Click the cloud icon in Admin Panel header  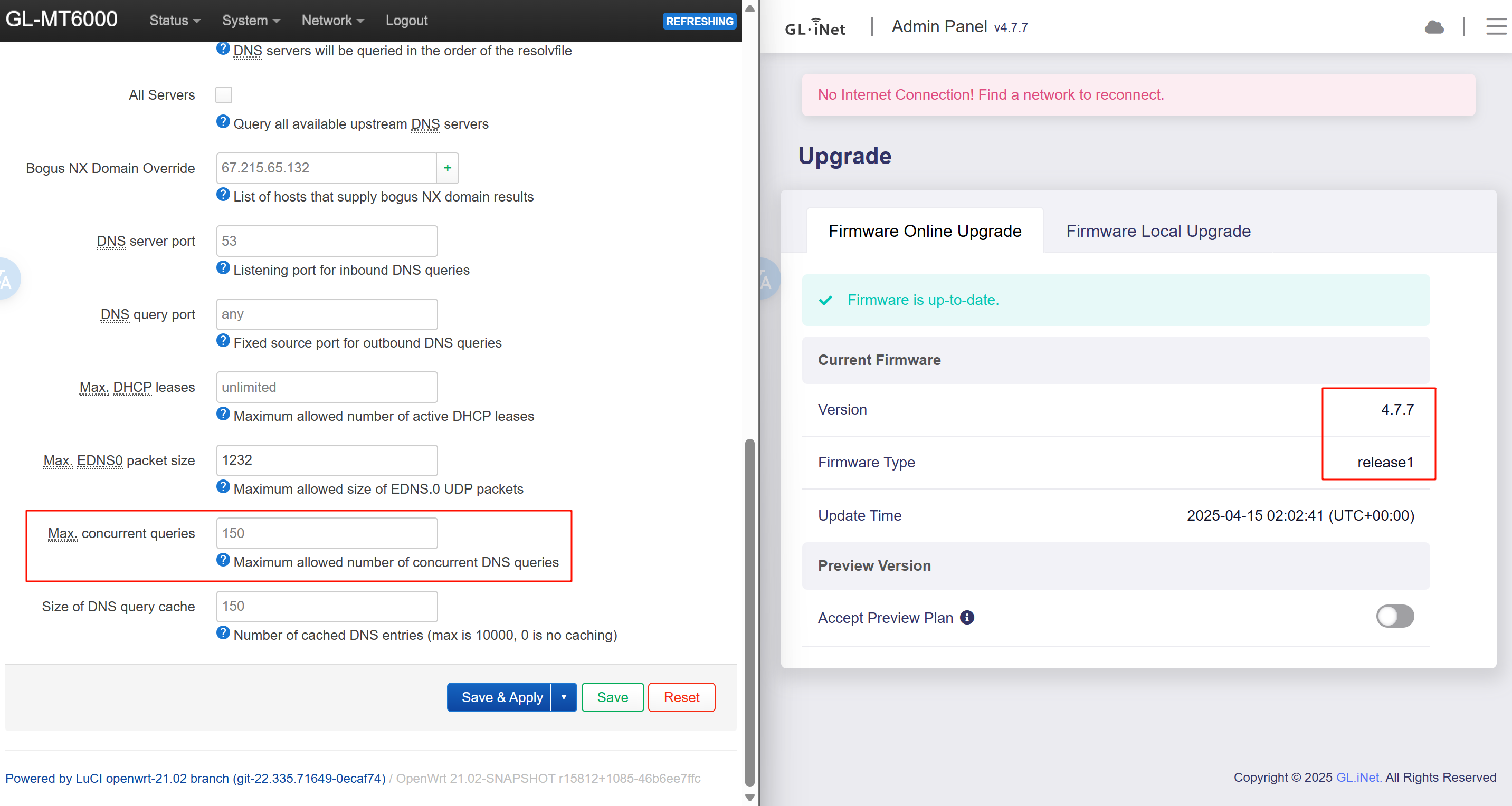(1434, 27)
